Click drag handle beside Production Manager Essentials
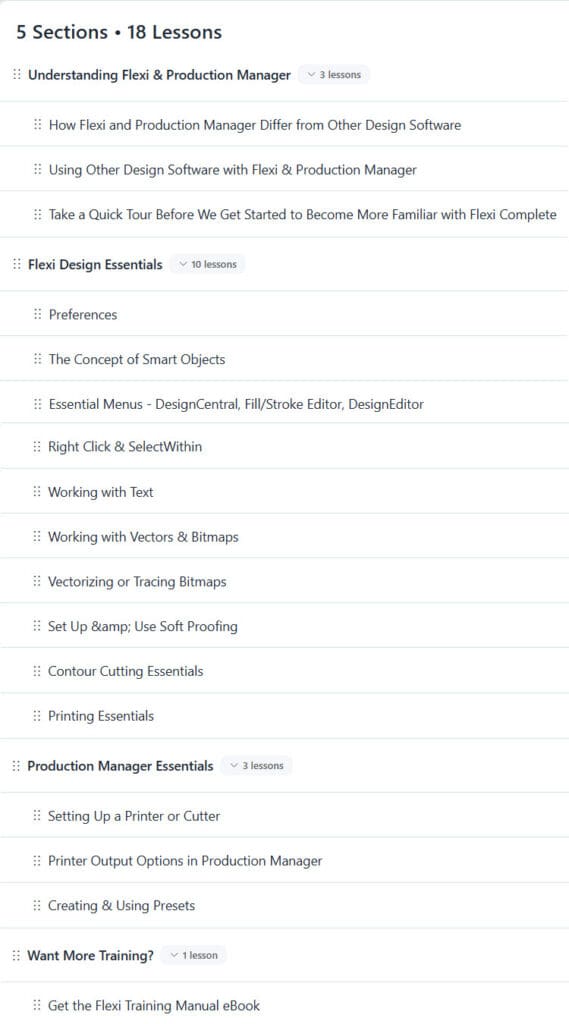The height and width of the screenshot is (1024, 569). click(x=16, y=765)
